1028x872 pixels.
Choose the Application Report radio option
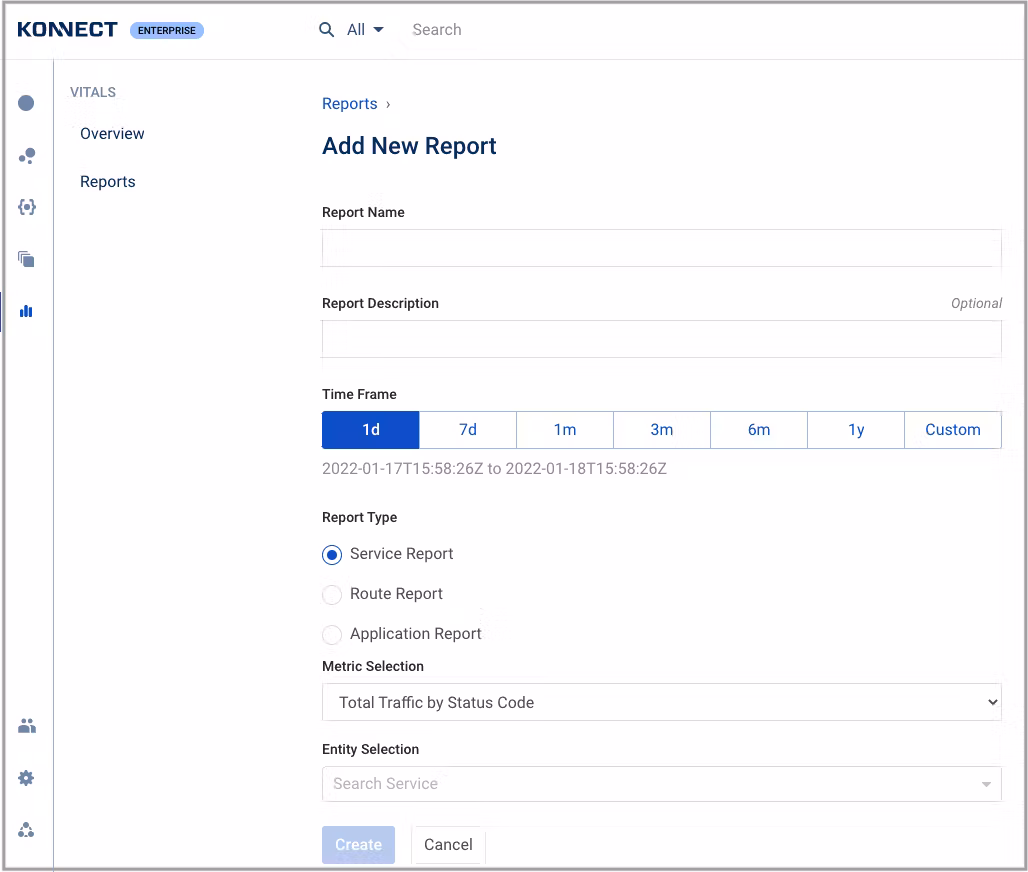(x=332, y=635)
